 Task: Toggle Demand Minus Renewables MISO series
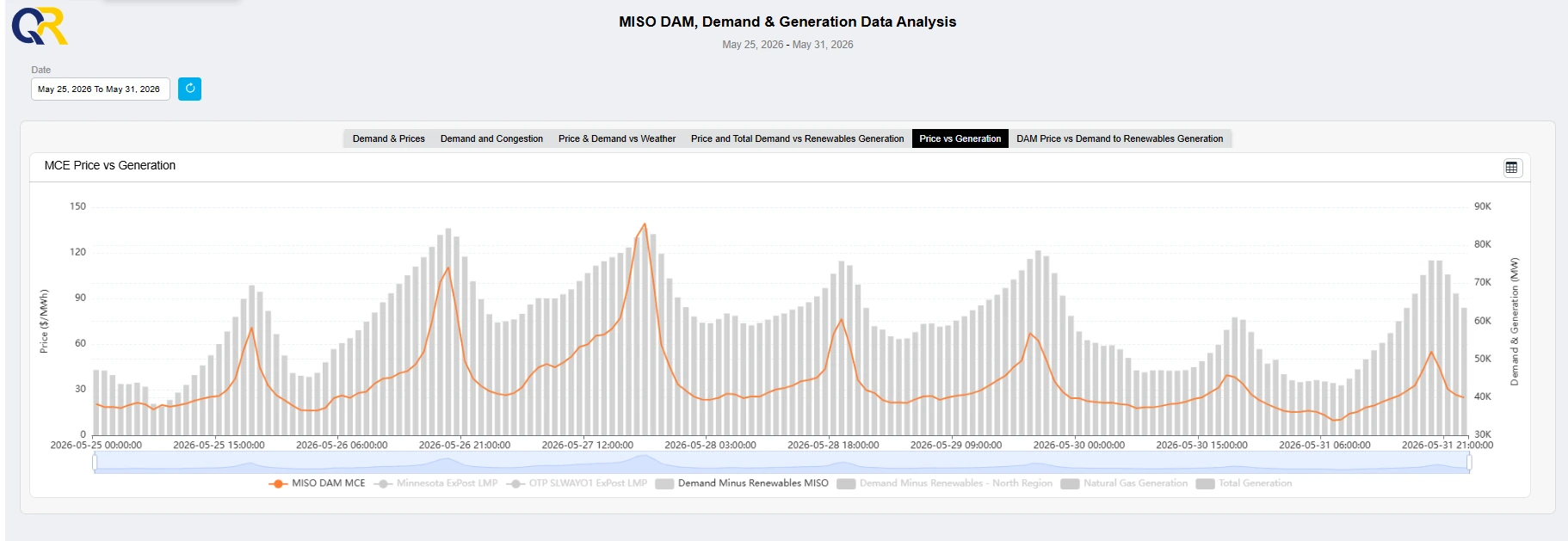742,483
